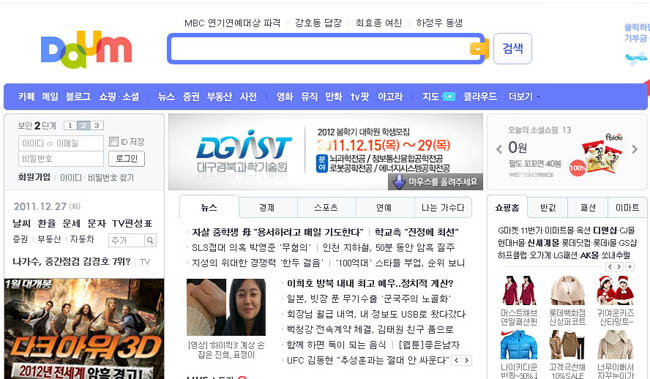Screen dimensions: 650x379
Task: Go to next news page arrow
Action: [x=467, y=360]
